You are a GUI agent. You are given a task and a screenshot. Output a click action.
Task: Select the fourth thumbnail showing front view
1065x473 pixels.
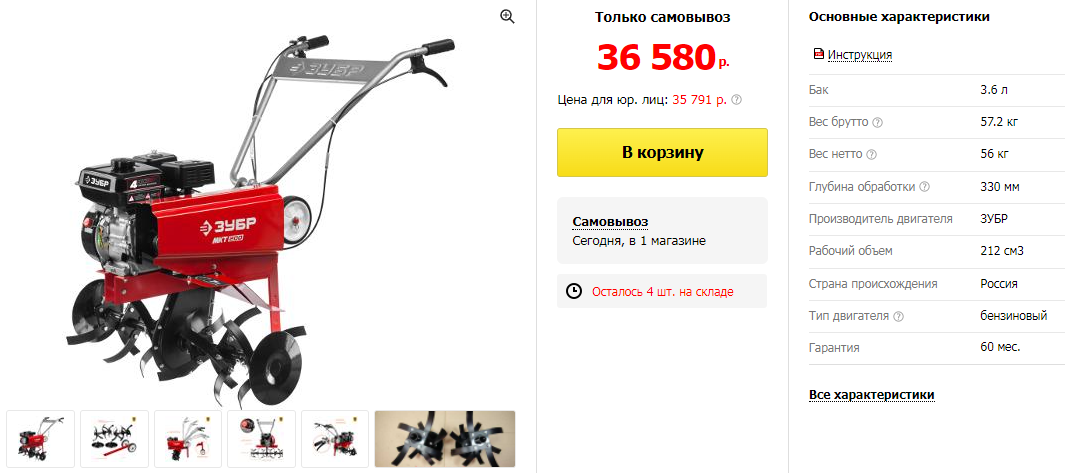tap(261, 439)
